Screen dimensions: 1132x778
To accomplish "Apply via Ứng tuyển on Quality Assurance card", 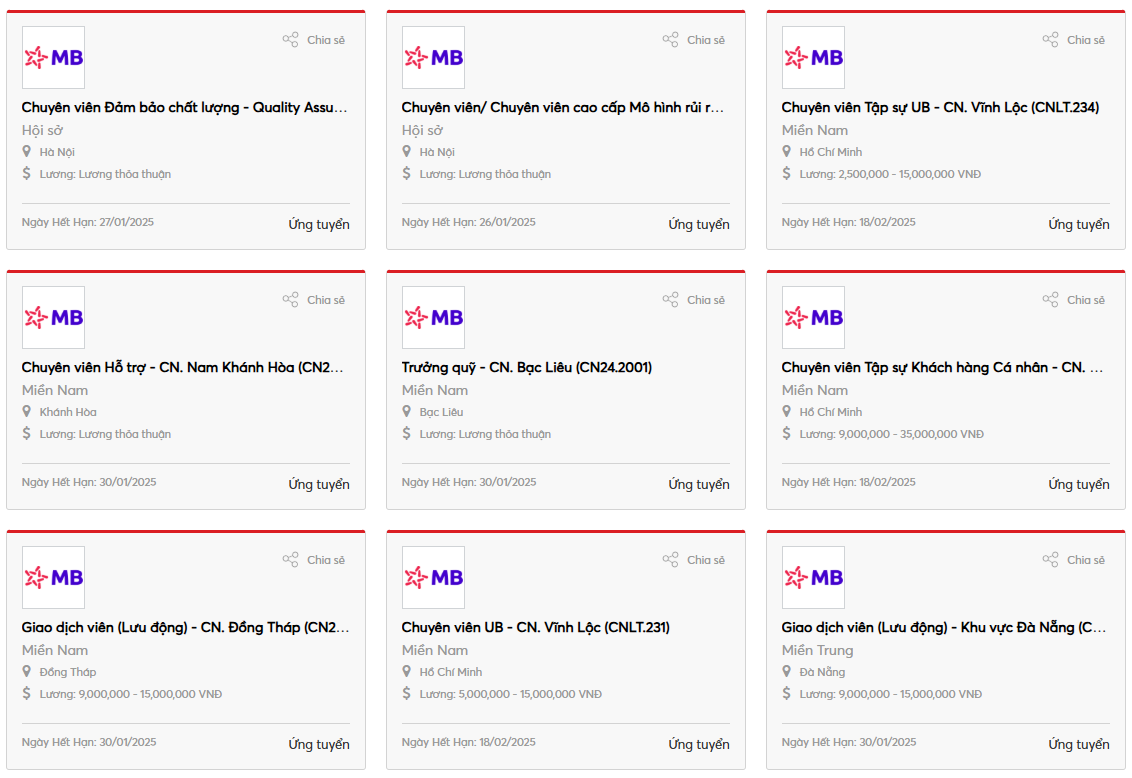I will pos(319,224).
